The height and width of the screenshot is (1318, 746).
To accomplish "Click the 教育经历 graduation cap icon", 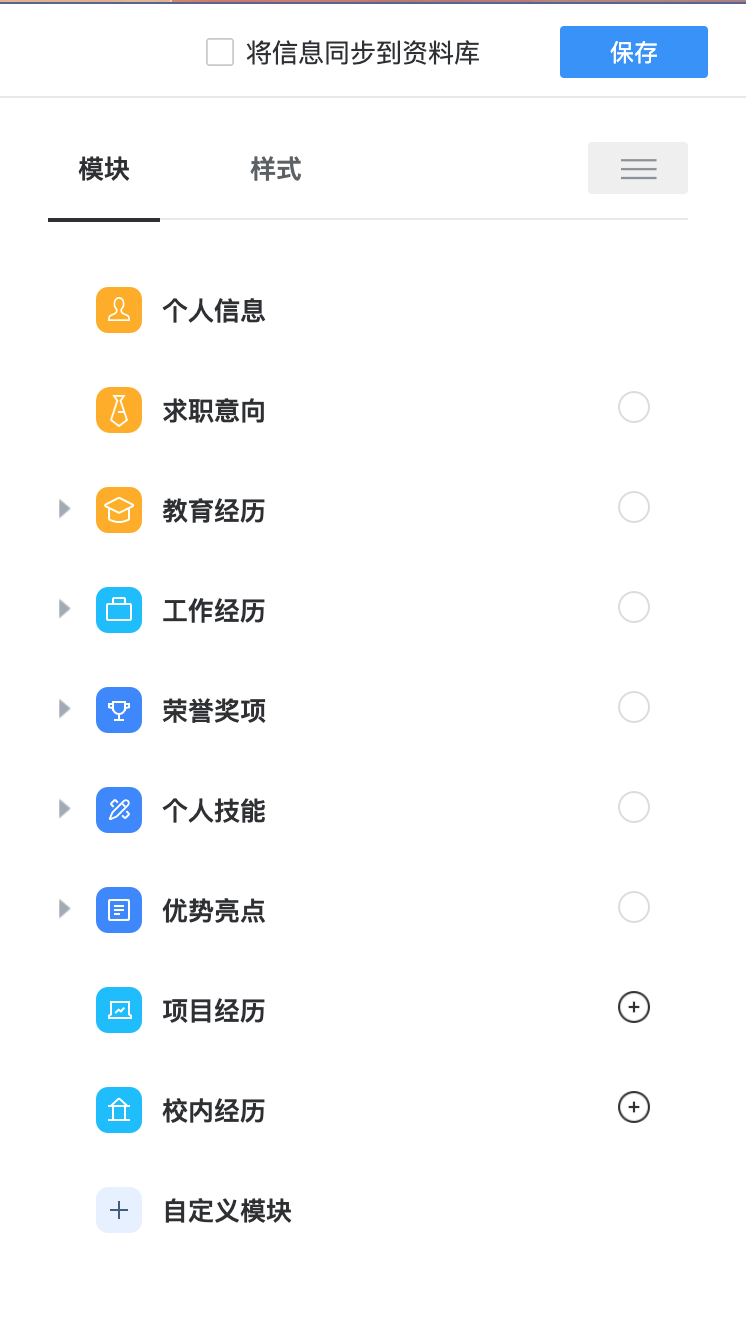I will point(119,510).
